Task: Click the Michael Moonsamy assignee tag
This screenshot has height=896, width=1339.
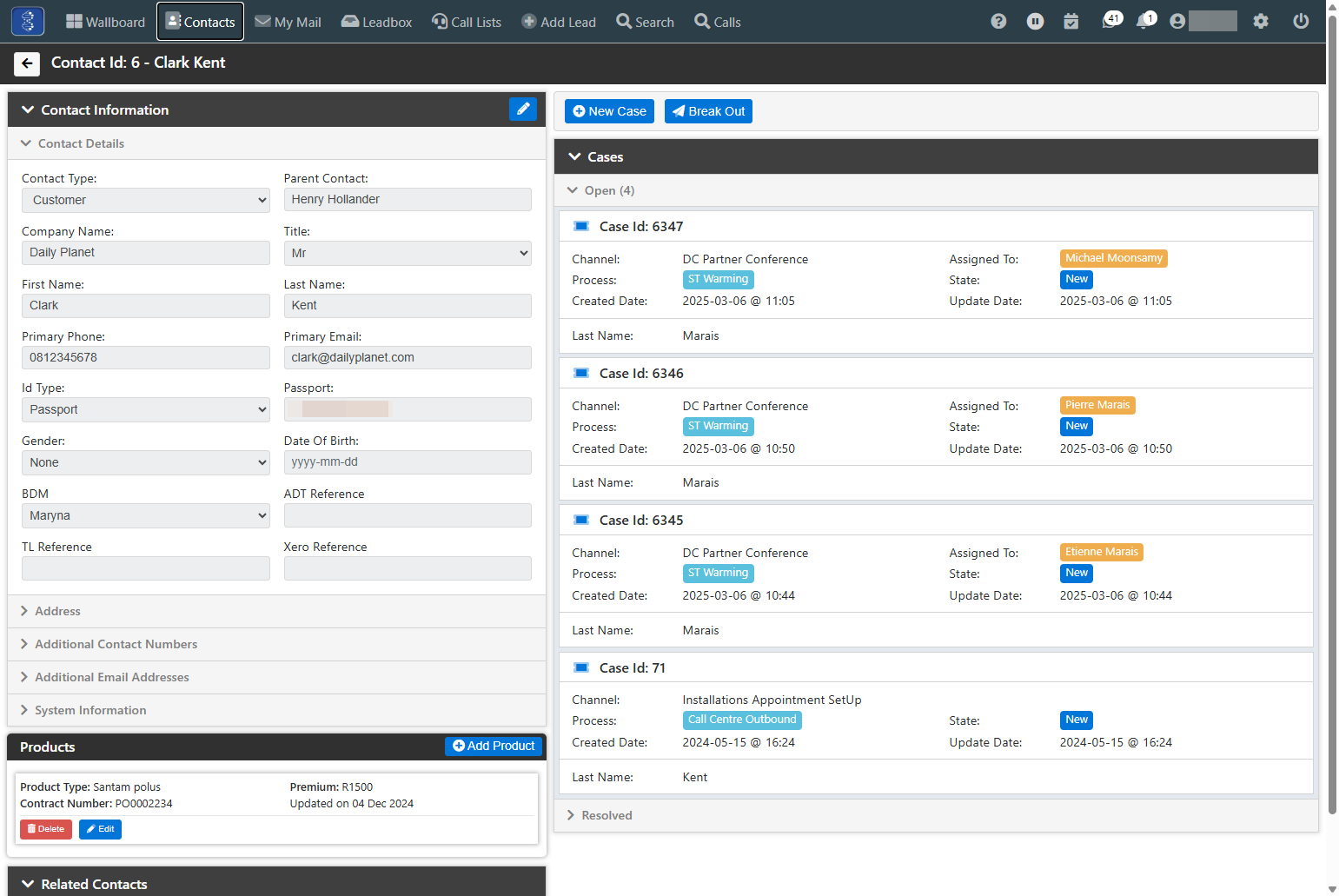Action: click(1114, 258)
